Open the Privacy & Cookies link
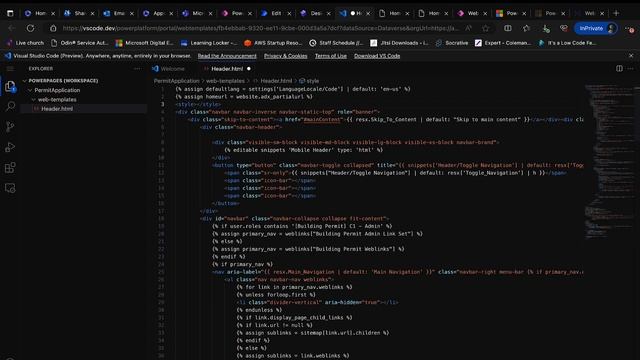640x360 pixels. [x=286, y=56]
